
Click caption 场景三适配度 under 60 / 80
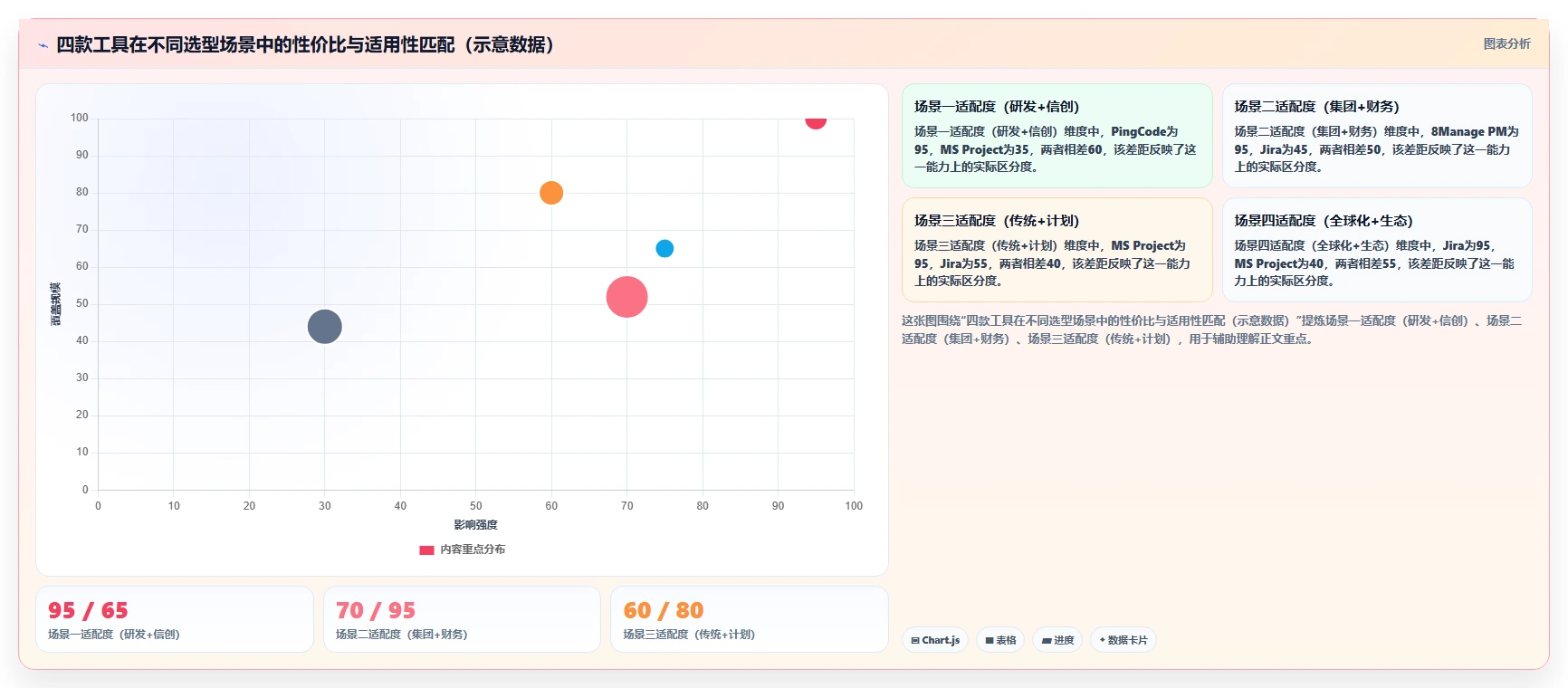pyautogui.click(x=689, y=635)
